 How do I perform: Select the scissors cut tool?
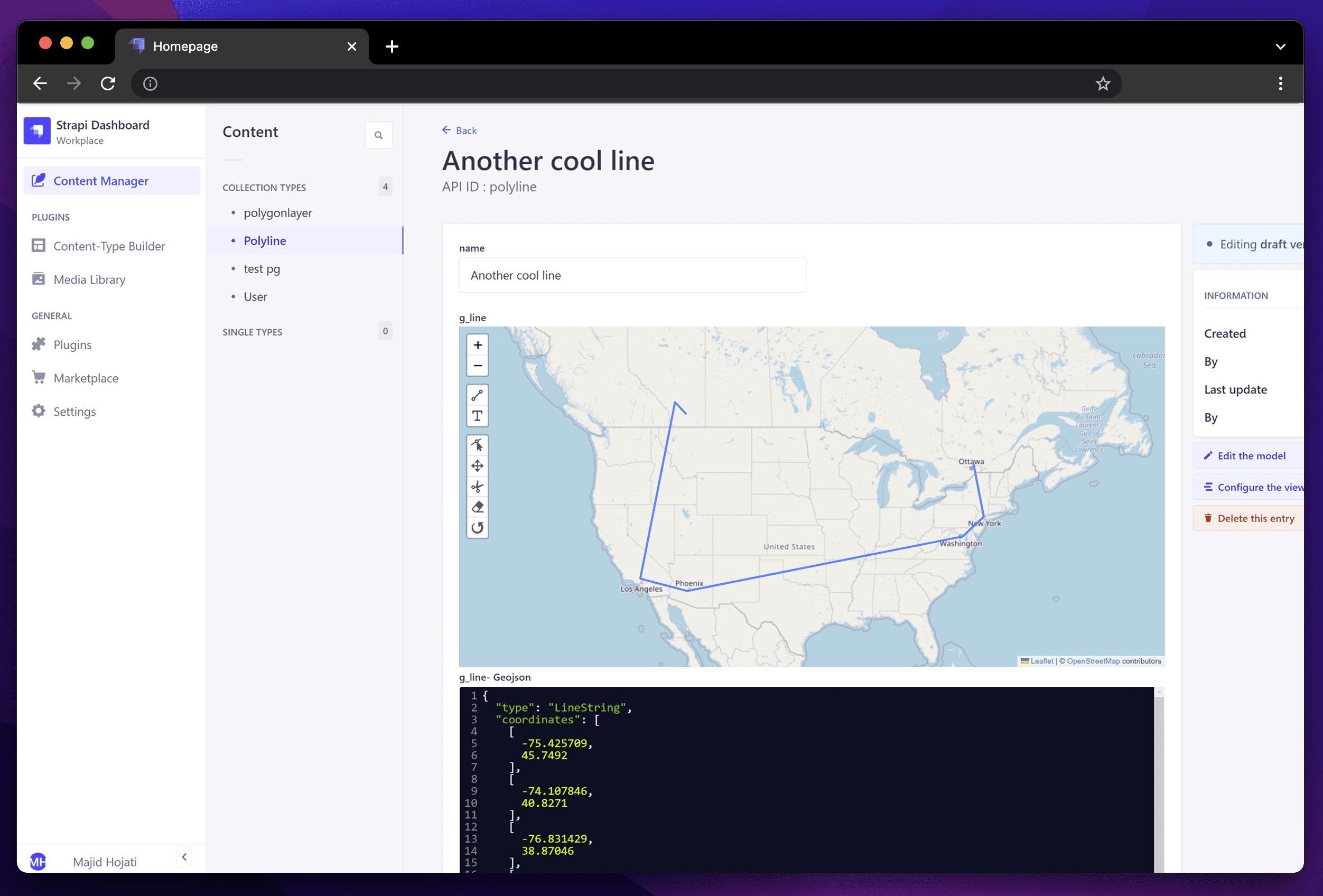tap(477, 486)
